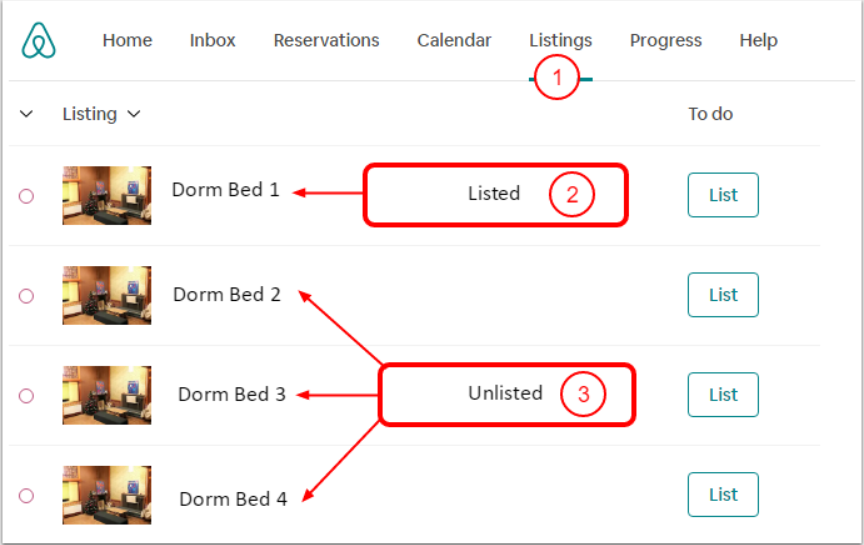The image size is (864, 545).
Task: Select the radio button for Dorm Bed 3
Action: [x=26, y=396]
